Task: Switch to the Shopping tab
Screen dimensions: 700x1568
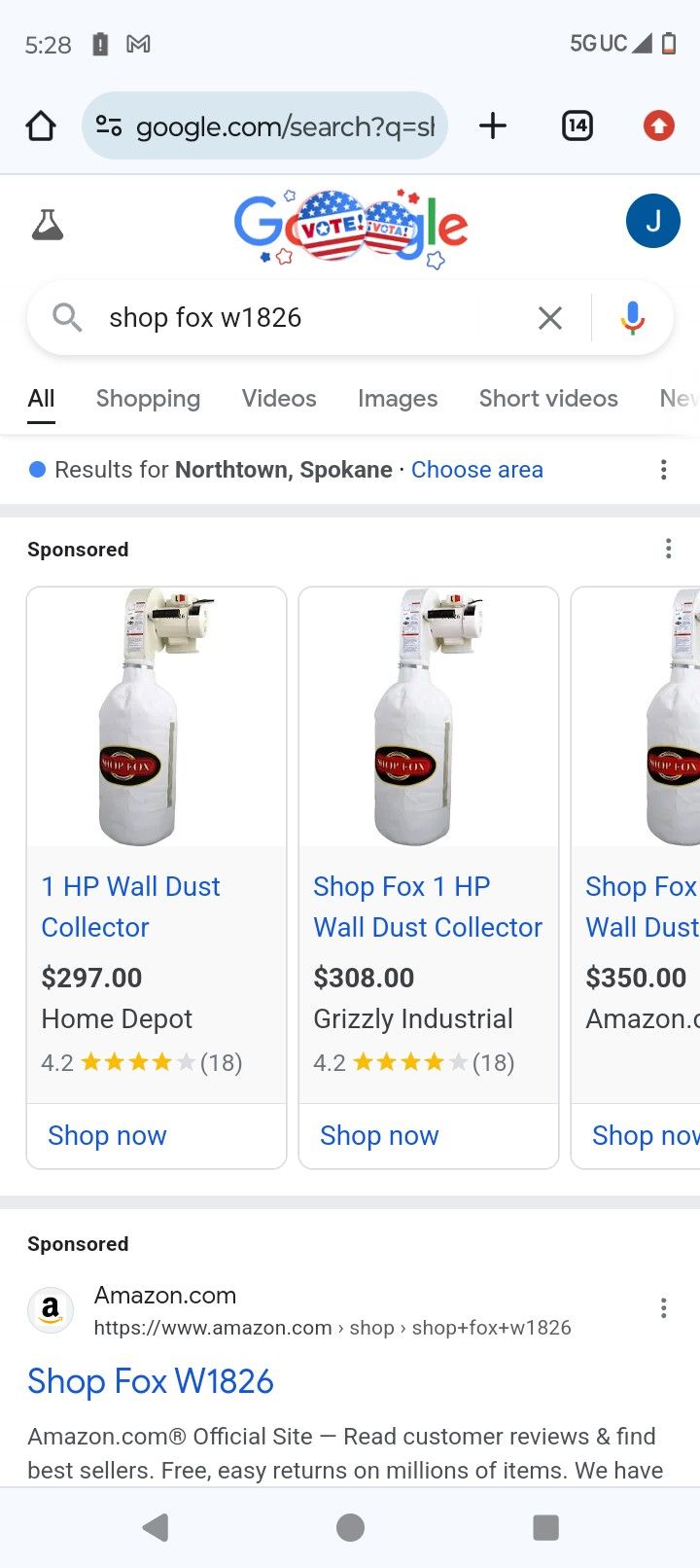Action: [148, 399]
